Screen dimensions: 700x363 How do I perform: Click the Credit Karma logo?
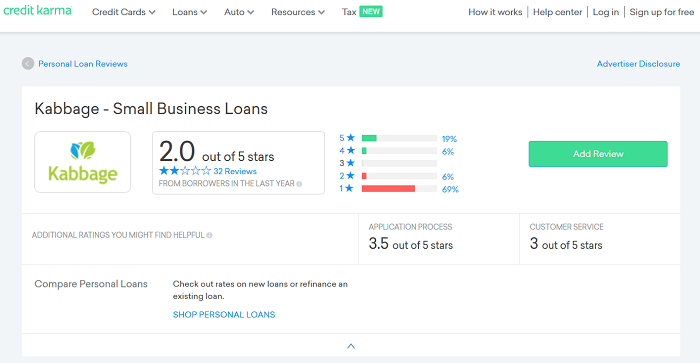(x=38, y=10)
